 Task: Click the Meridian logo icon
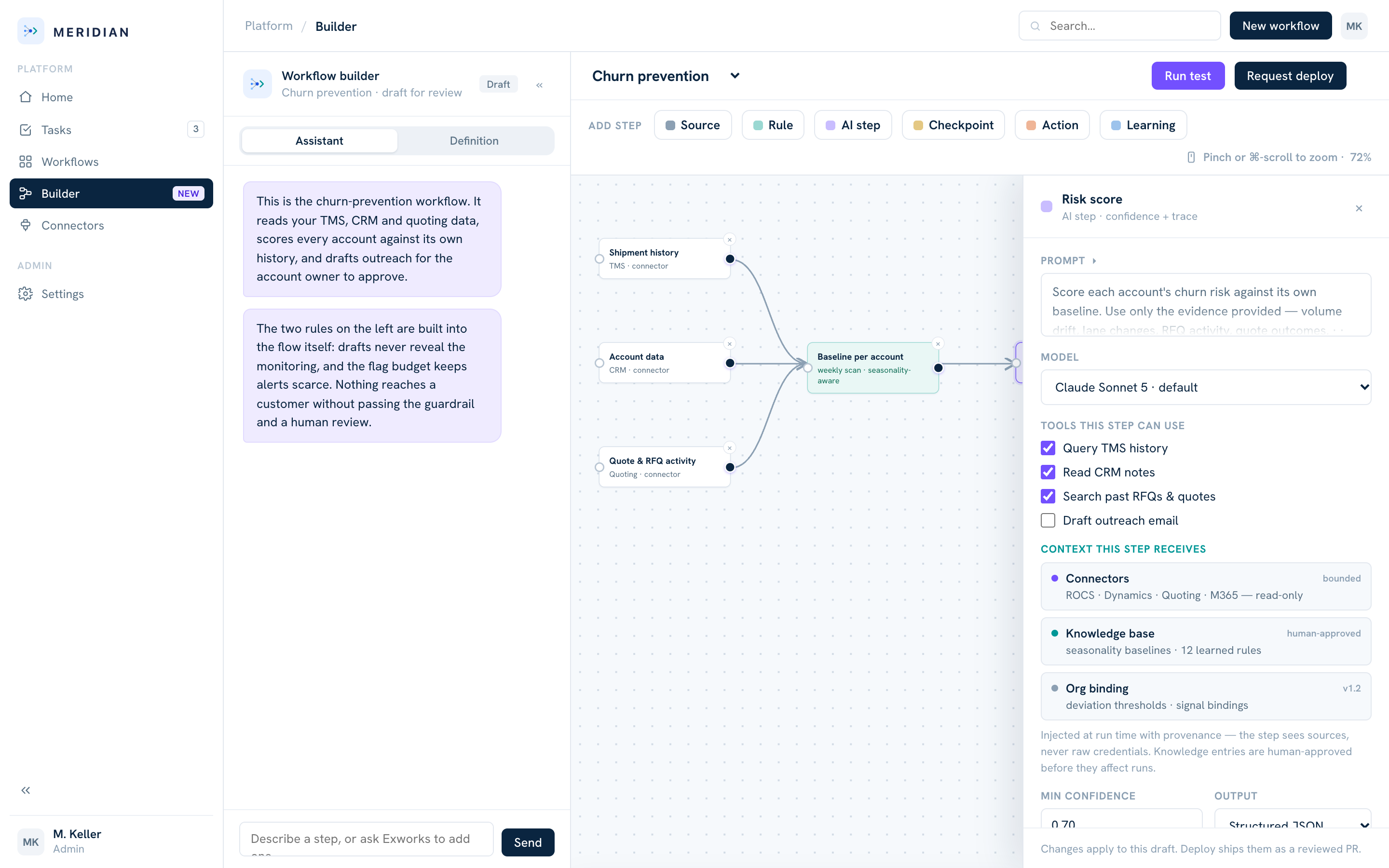pos(30,31)
